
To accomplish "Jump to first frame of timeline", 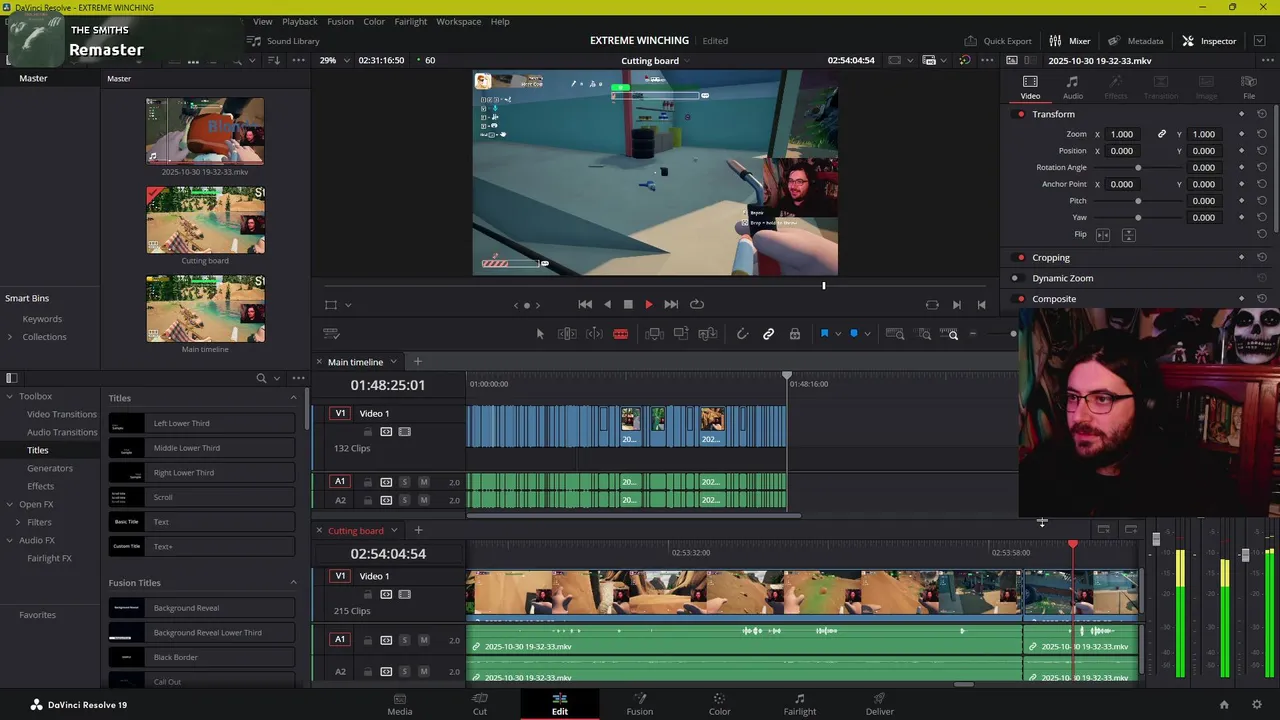I will [585, 304].
